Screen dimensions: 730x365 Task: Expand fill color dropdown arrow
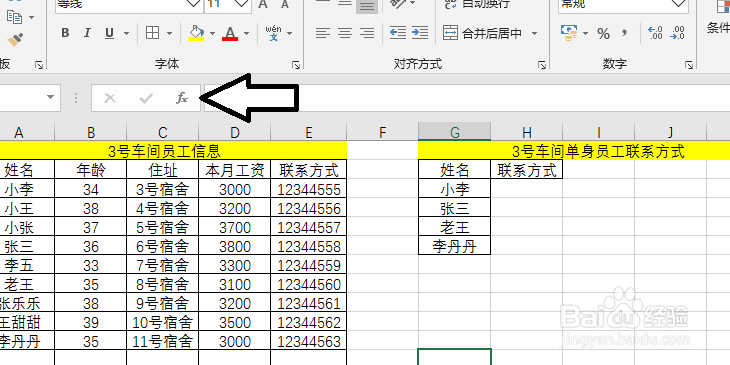click(212, 34)
